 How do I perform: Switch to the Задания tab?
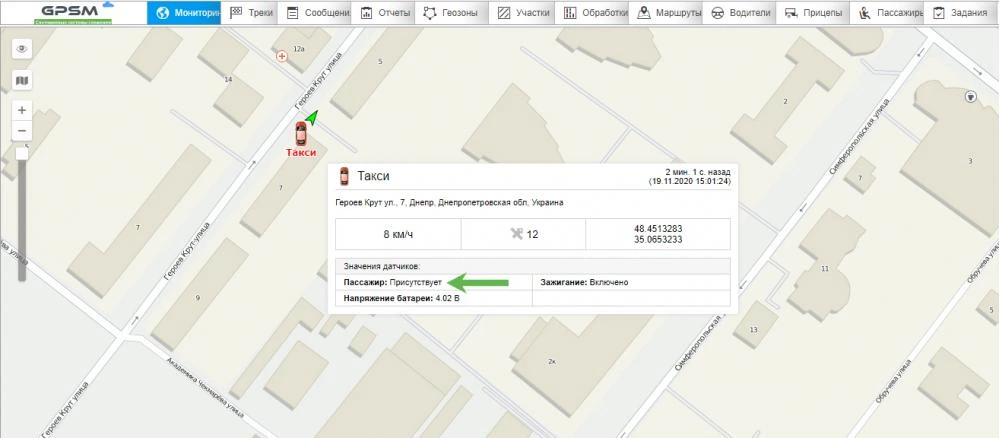coord(960,13)
